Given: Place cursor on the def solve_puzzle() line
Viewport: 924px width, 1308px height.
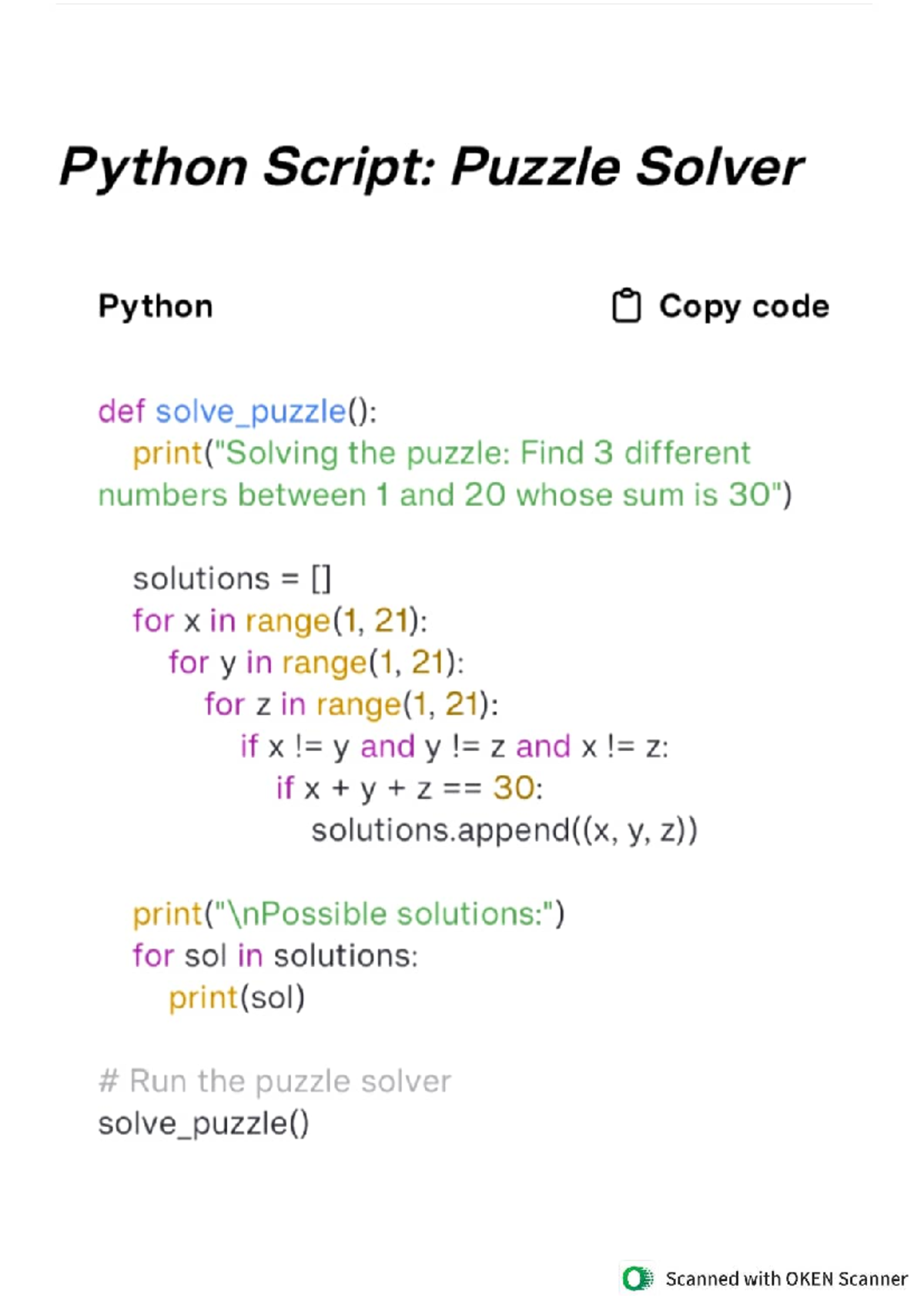Looking at the screenshot, I should click(x=237, y=411).
